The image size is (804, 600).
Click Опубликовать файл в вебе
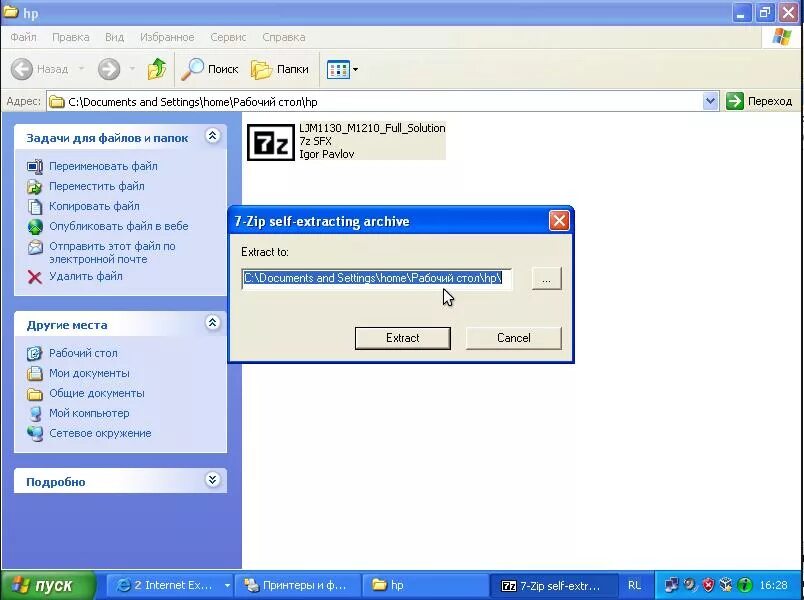click(x=118, y=226)
